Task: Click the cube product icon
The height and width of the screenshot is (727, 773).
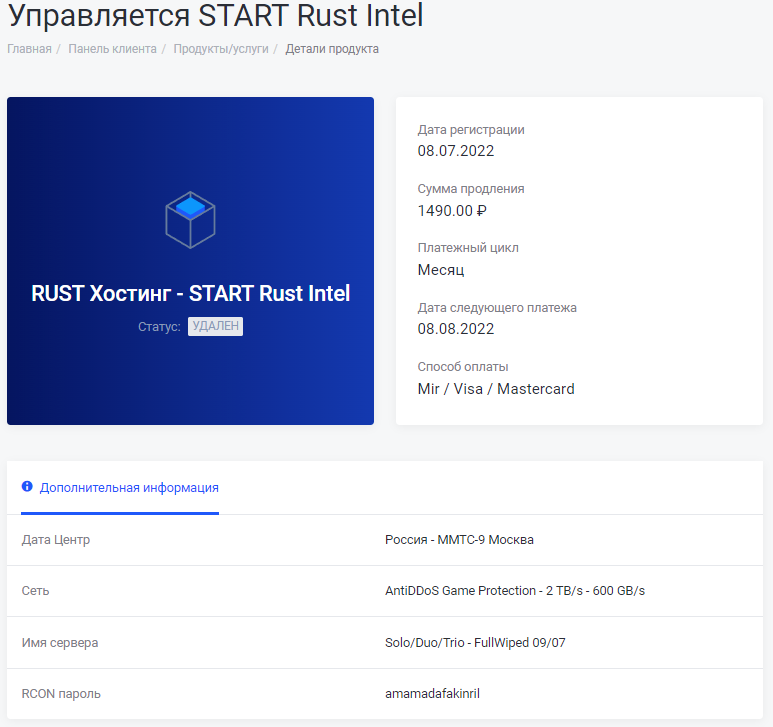Action: 190,219
